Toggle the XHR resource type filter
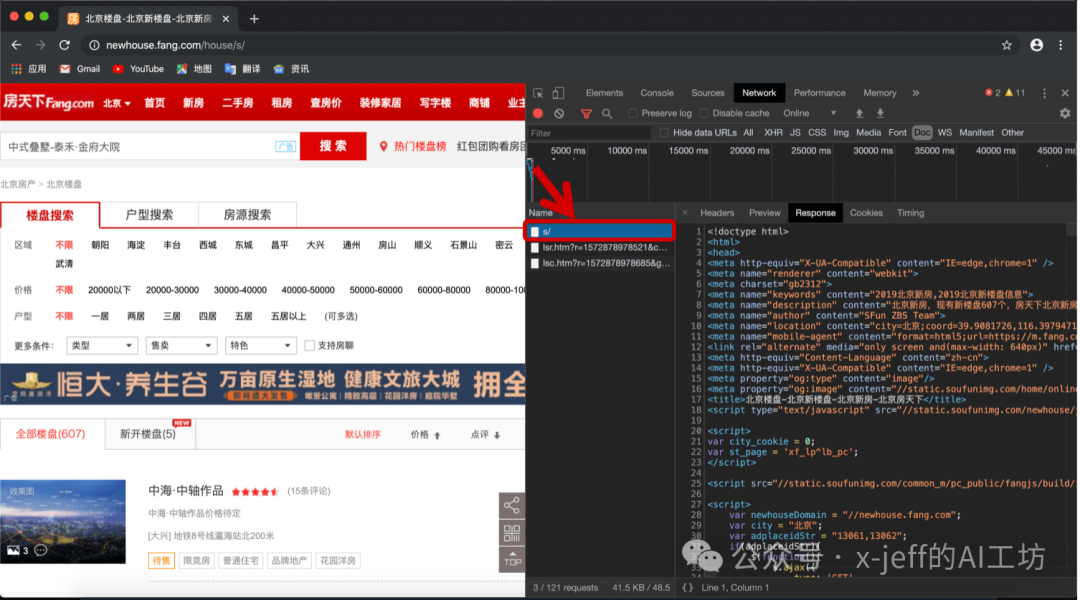Screen dimensions: 1080x600 pos(773,133)
